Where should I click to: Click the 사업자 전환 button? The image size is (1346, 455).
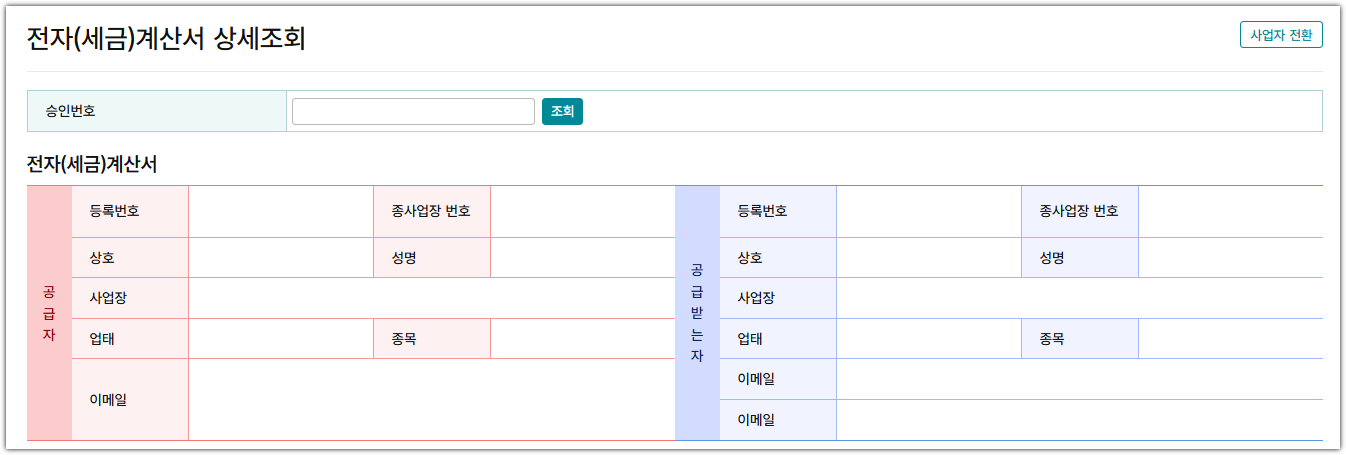1281,35
